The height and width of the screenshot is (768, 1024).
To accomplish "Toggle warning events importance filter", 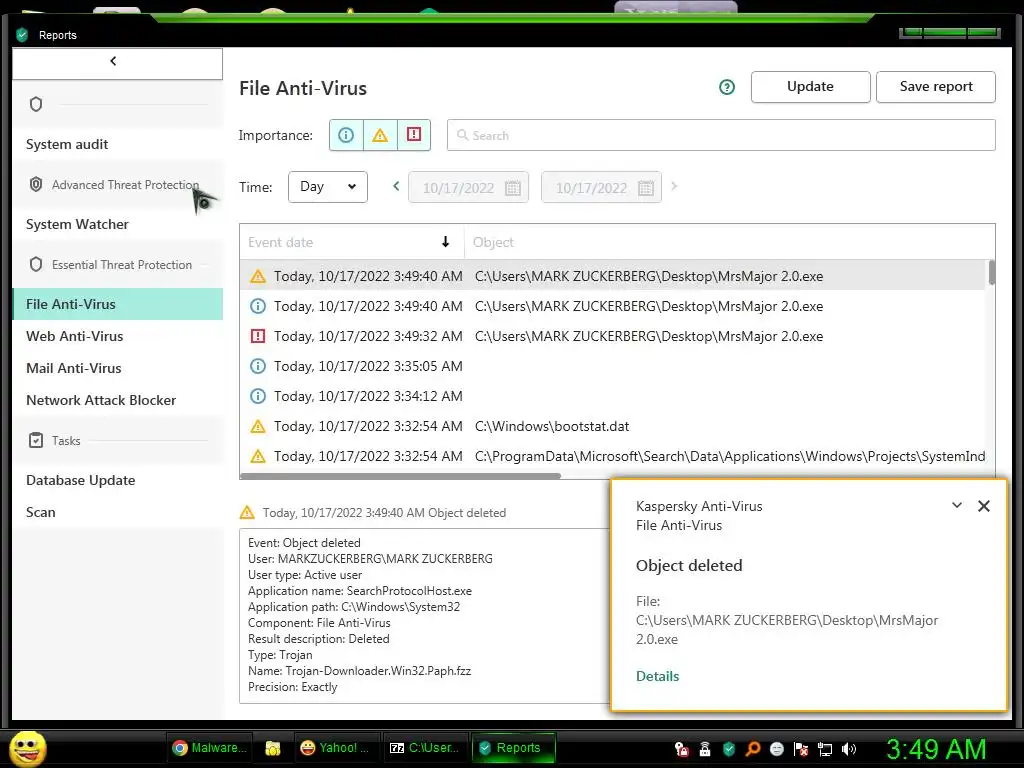I will (380, 135).
